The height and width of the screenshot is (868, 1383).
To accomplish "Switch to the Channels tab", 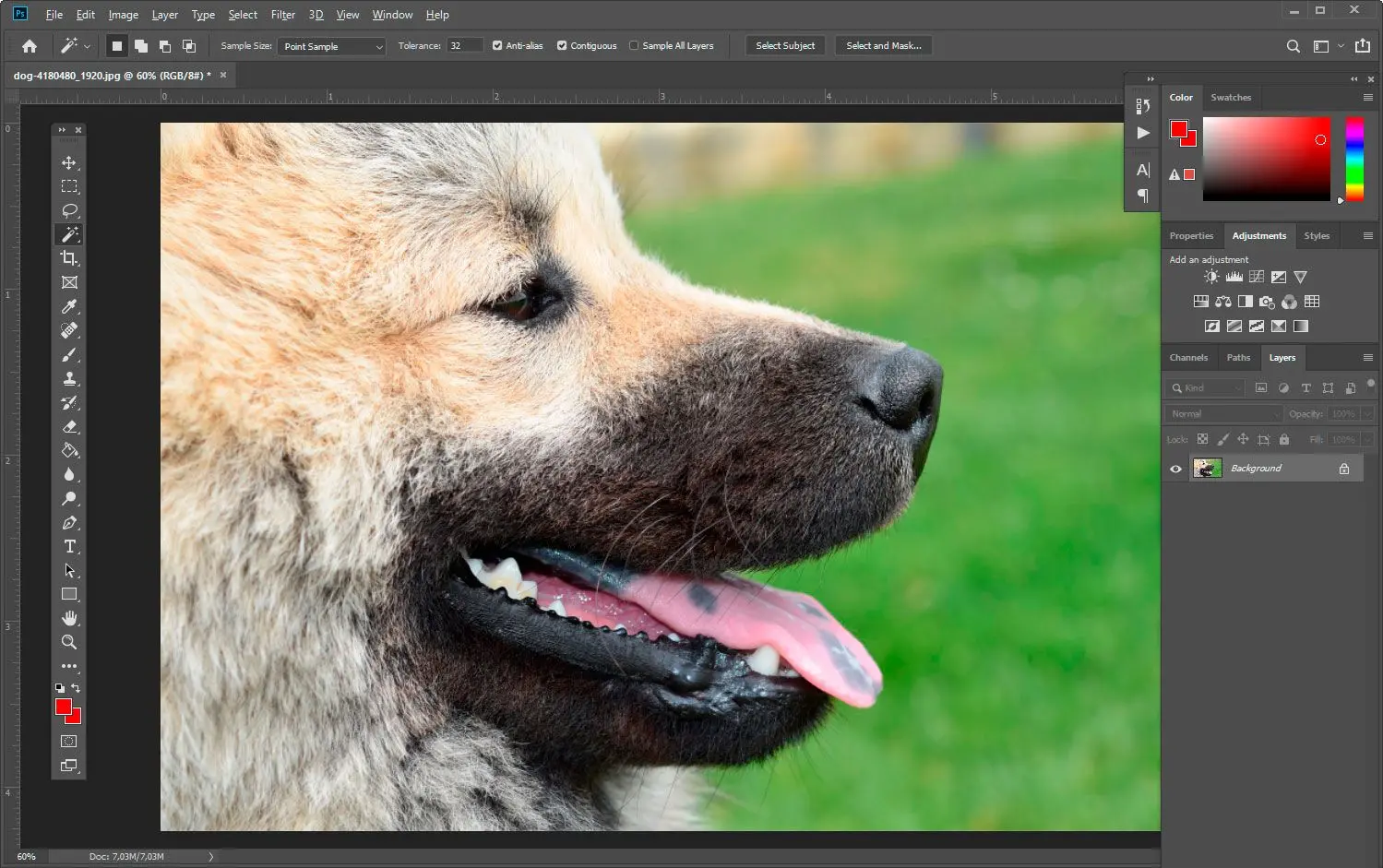I will point(1188,358).
